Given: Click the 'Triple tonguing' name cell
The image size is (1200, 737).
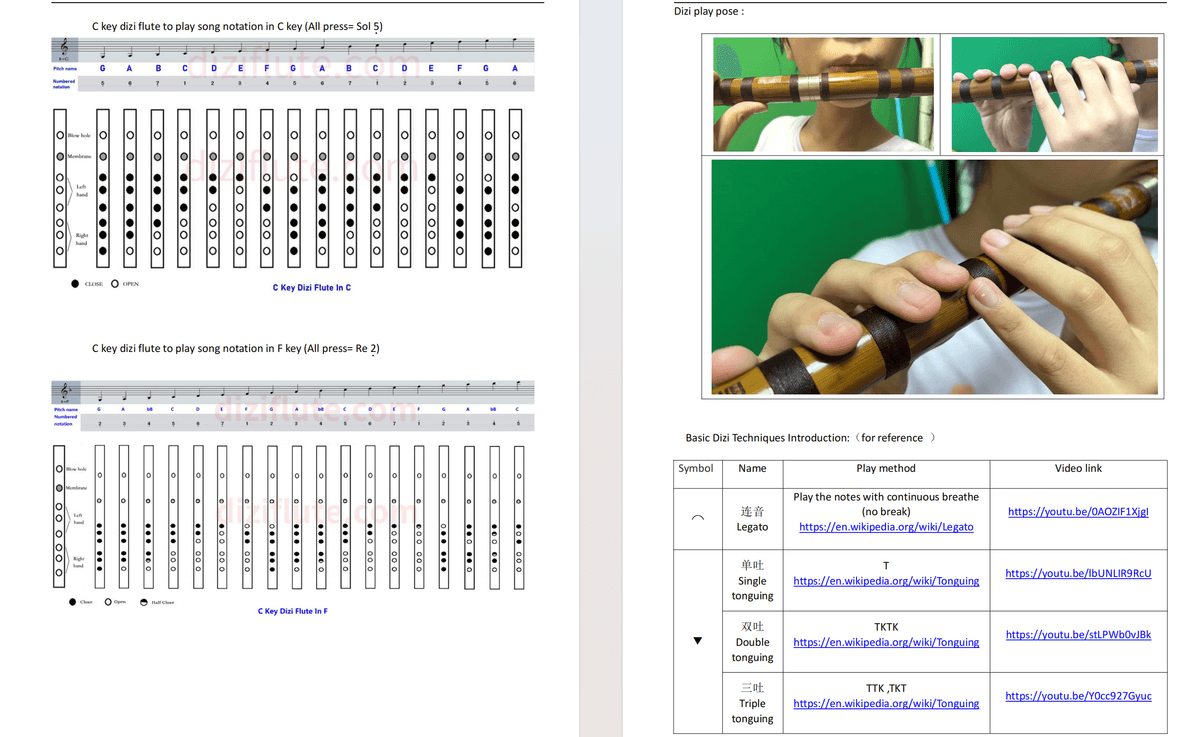Looking at the screenshot, I should 752,703.
